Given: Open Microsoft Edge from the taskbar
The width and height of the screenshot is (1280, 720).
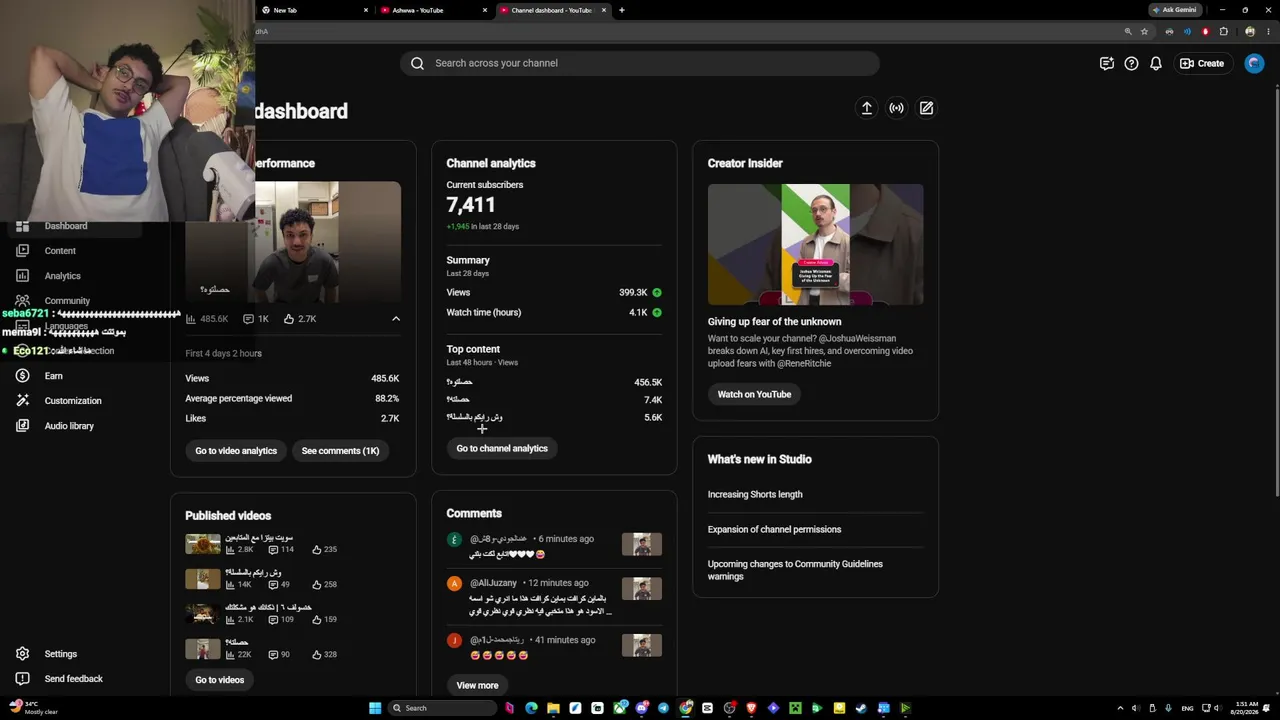Looking at the screenshot, I should pos(531,708).
